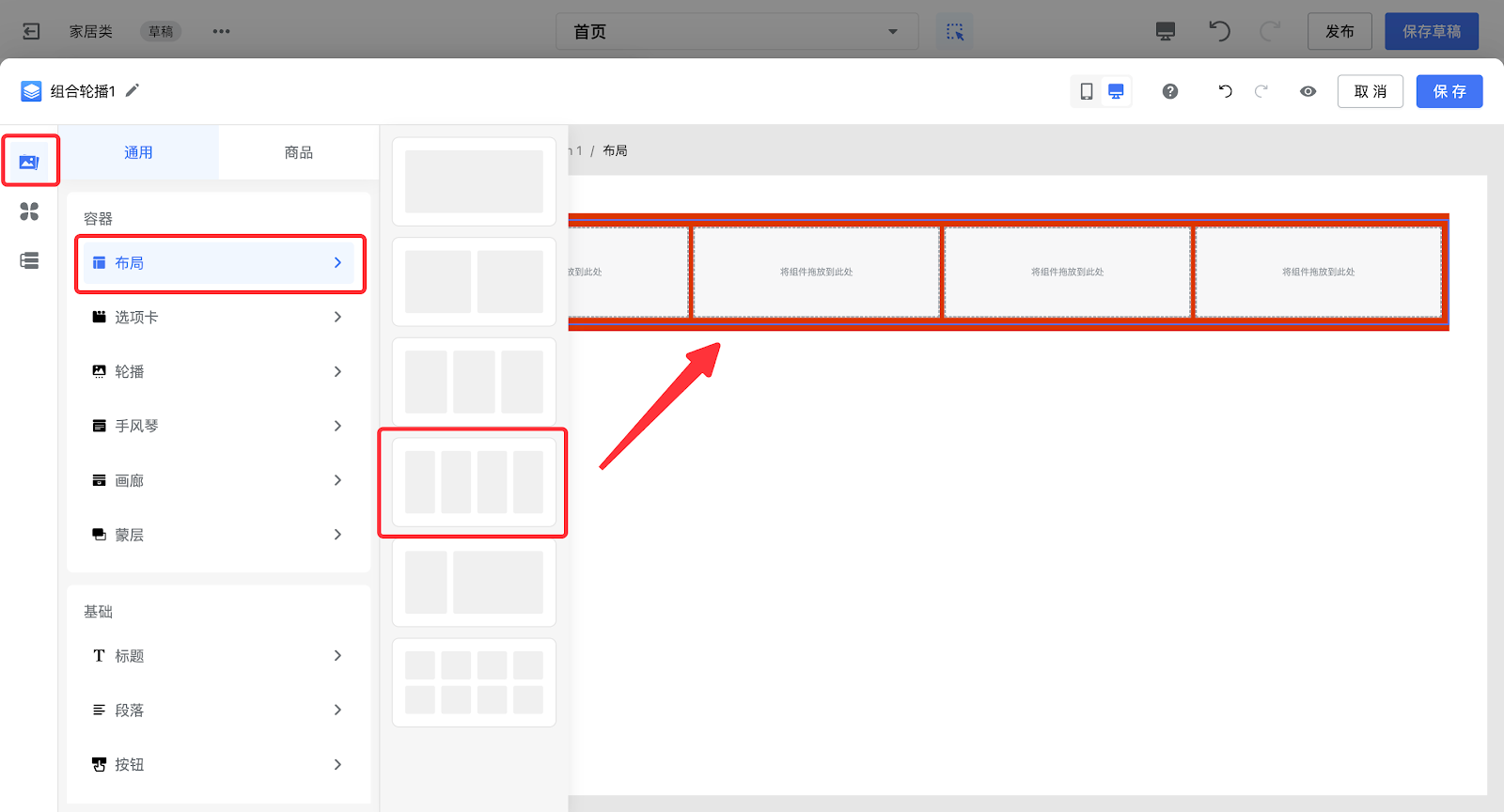Viewport: 1504px width, 812px height.
Task: Select the 通用 tab
Action: (138, 152)
